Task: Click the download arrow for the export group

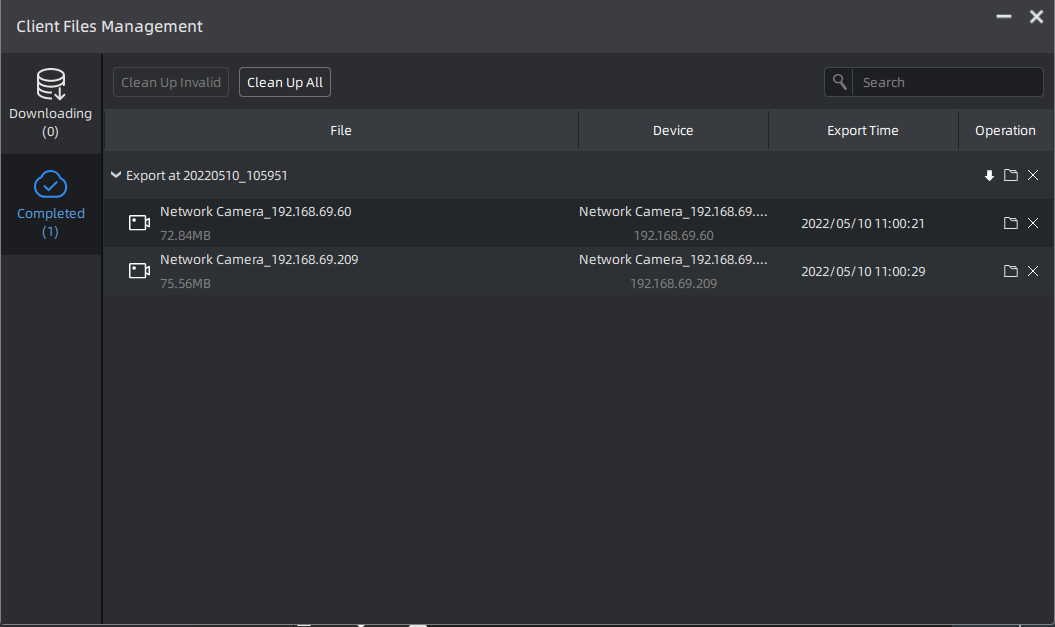Action: (989, 176)
